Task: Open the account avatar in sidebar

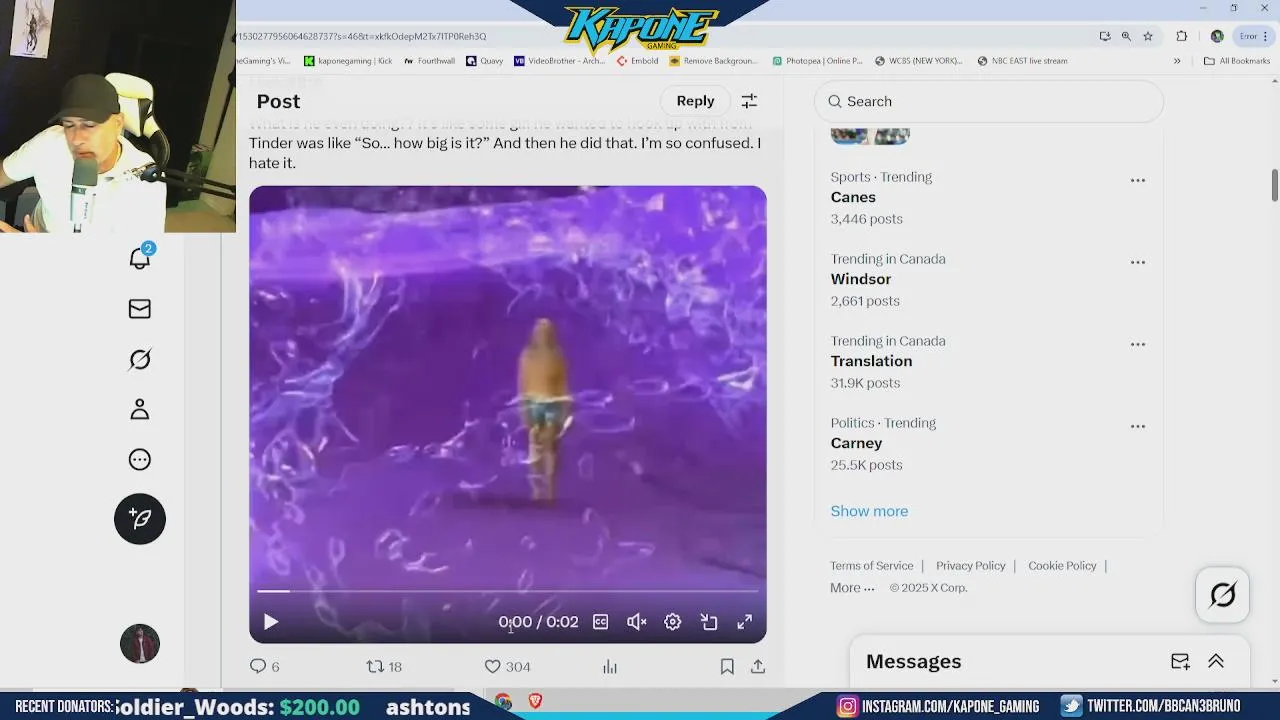Action: click(140, 644)
